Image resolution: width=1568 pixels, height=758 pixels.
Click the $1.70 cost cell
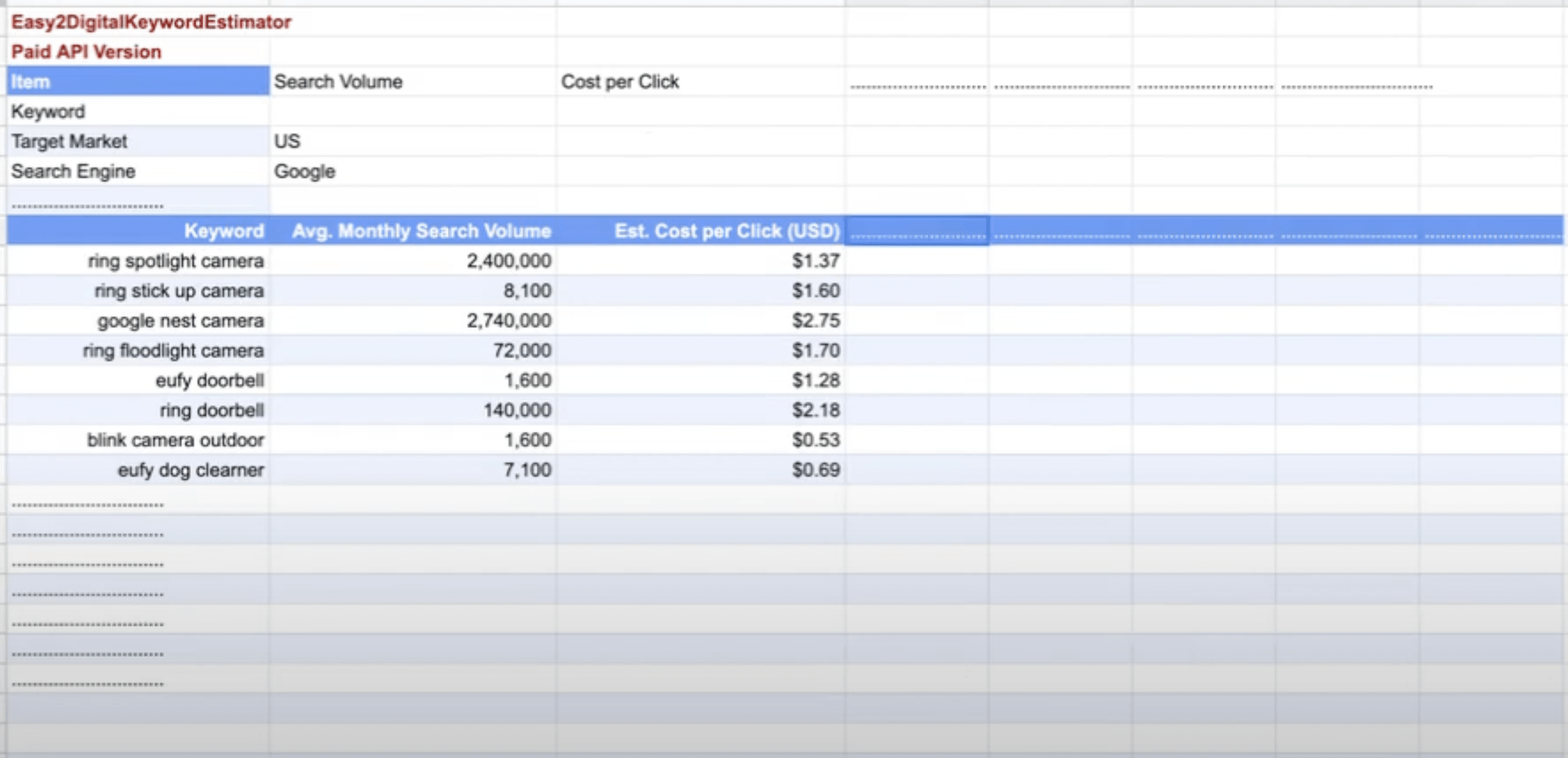[701, 351]
